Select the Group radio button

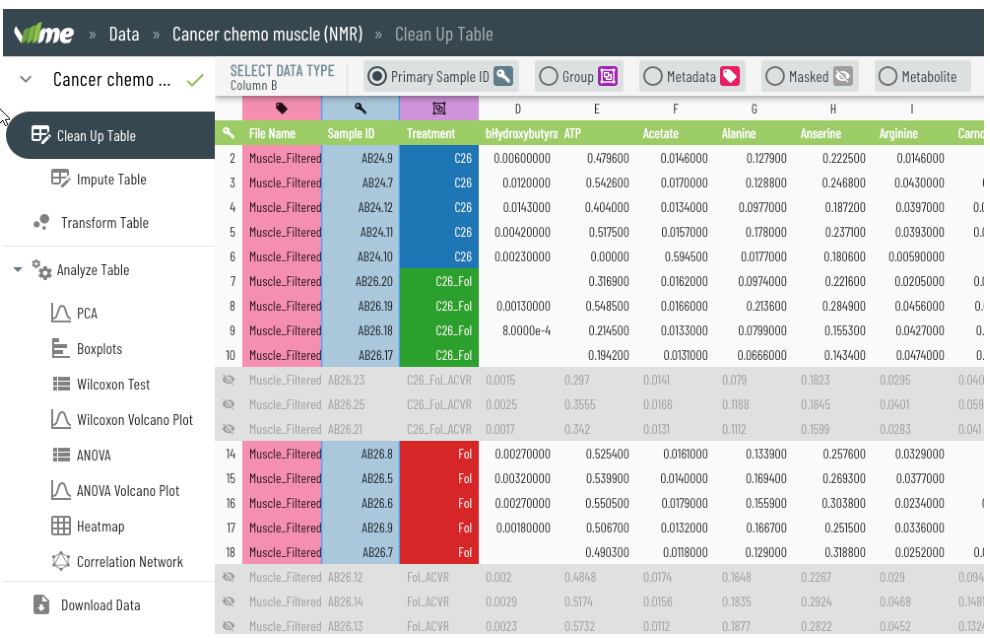[x=548, y=77]
